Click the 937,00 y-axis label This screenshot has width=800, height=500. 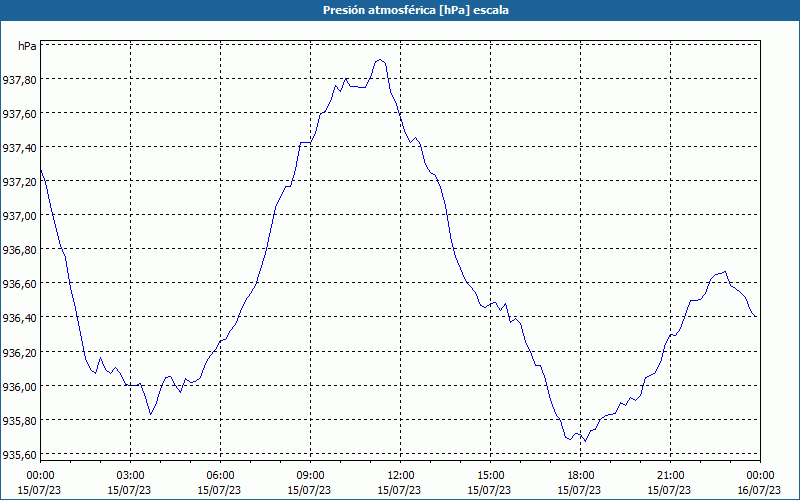19,216
